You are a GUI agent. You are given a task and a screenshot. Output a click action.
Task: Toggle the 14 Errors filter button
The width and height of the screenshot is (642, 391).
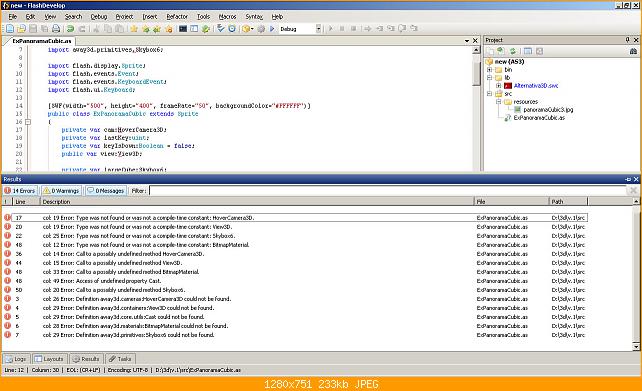(20, 191)
